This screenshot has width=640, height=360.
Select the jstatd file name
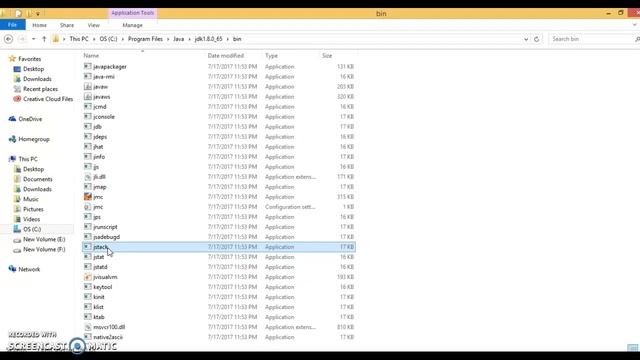point(100,267)
